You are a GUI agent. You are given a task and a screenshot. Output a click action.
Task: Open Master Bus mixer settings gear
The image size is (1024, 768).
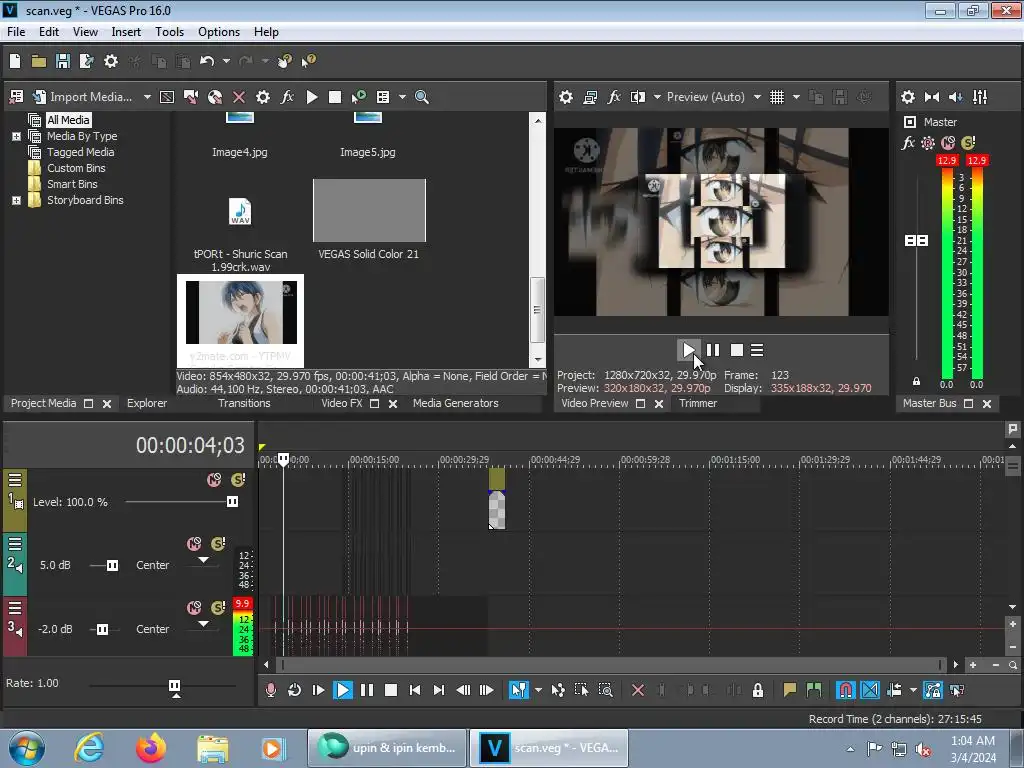(x=908, y=97)
